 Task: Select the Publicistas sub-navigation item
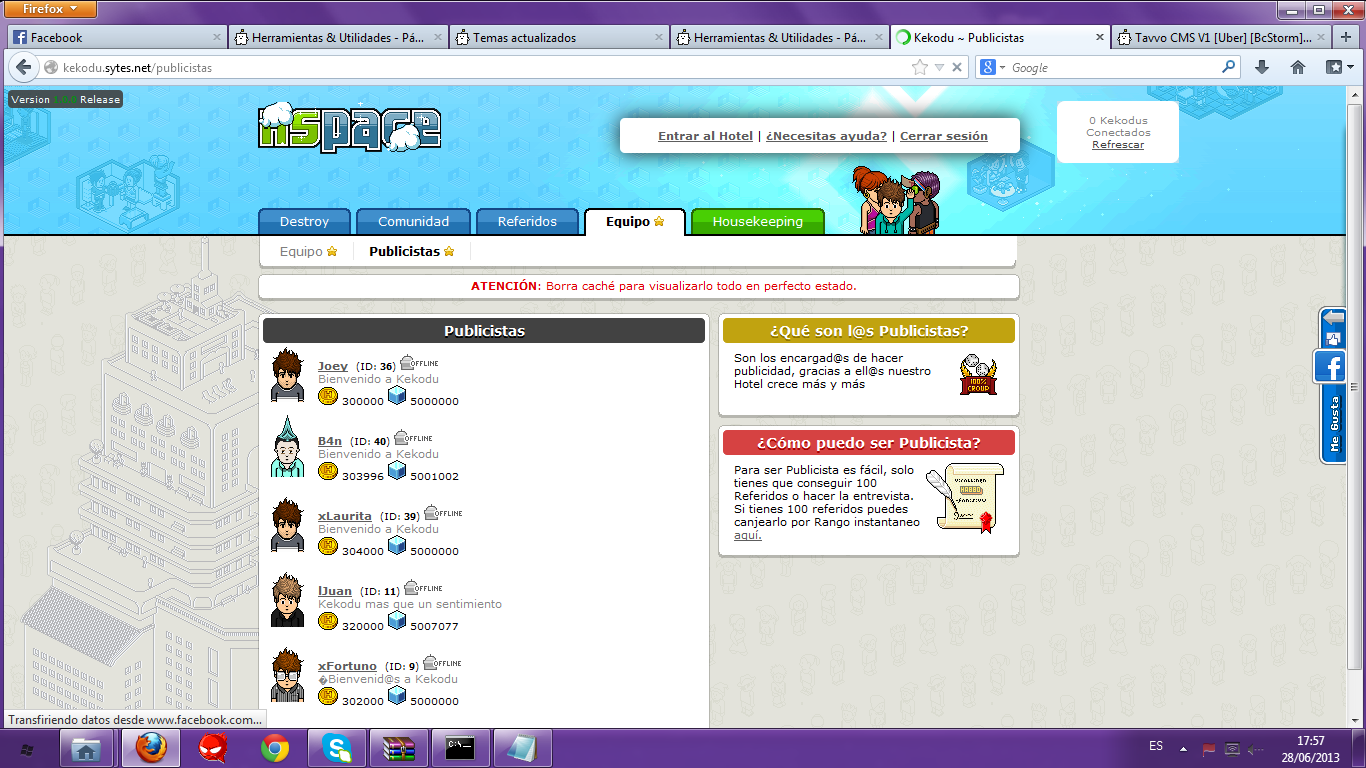point(411,251)
